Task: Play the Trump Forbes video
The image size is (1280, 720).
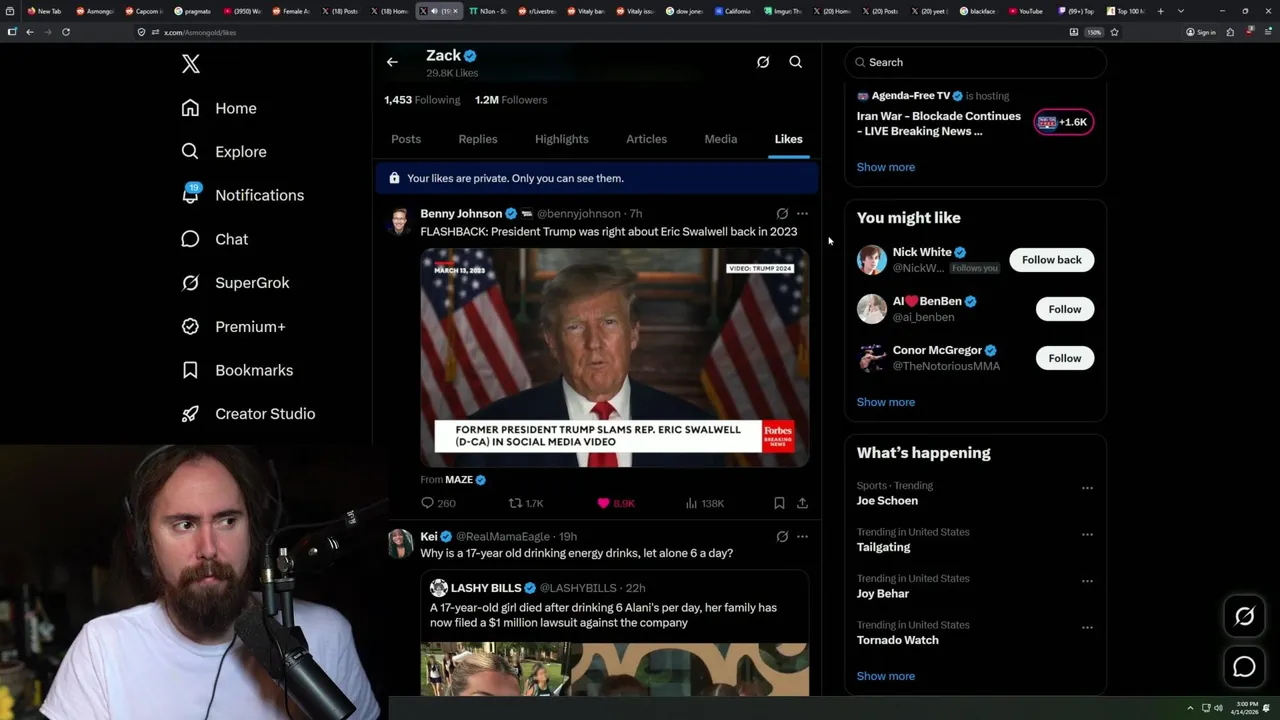Action: (614, 357)
